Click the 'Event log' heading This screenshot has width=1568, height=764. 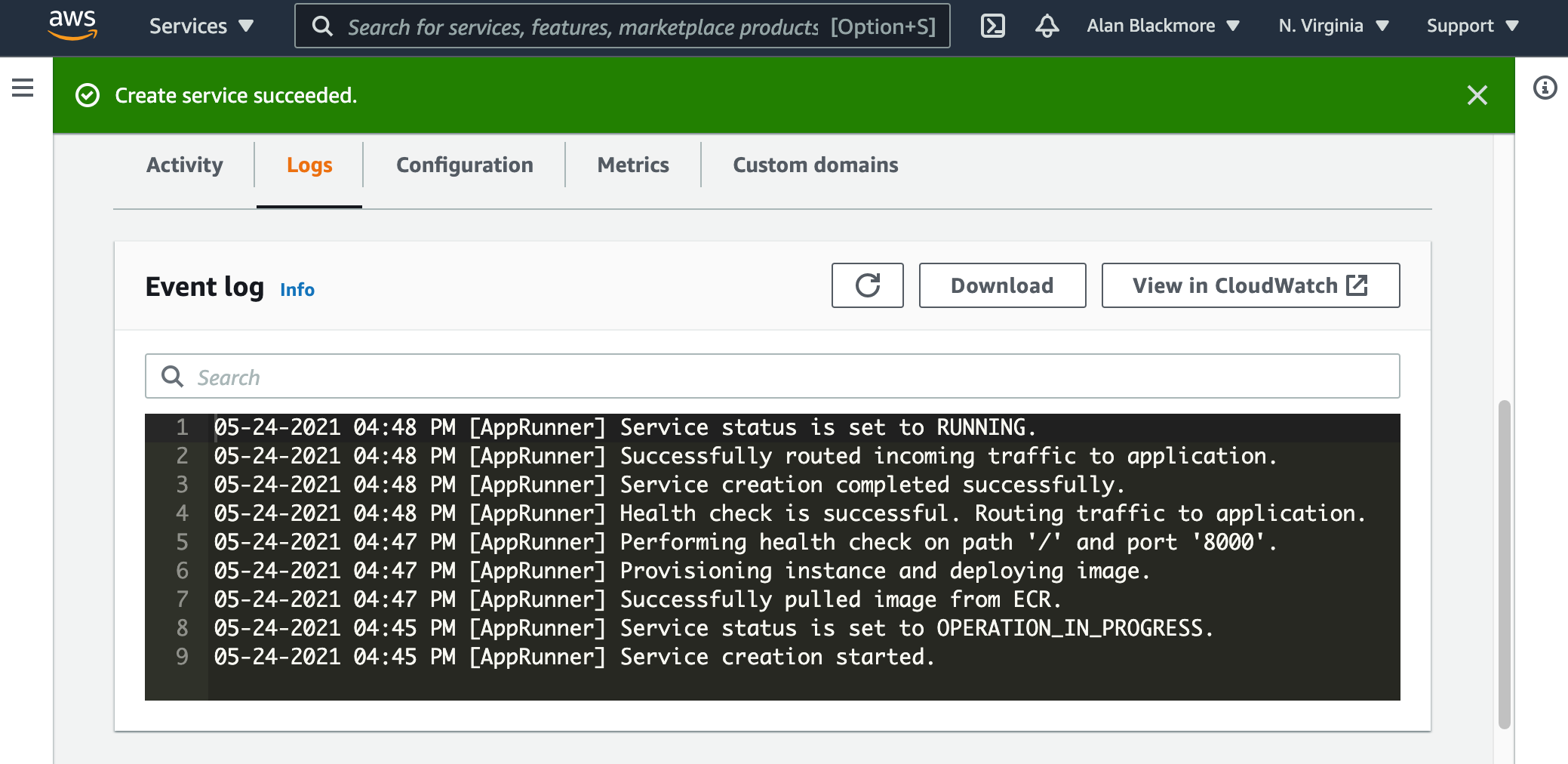[x=204, y=287]
